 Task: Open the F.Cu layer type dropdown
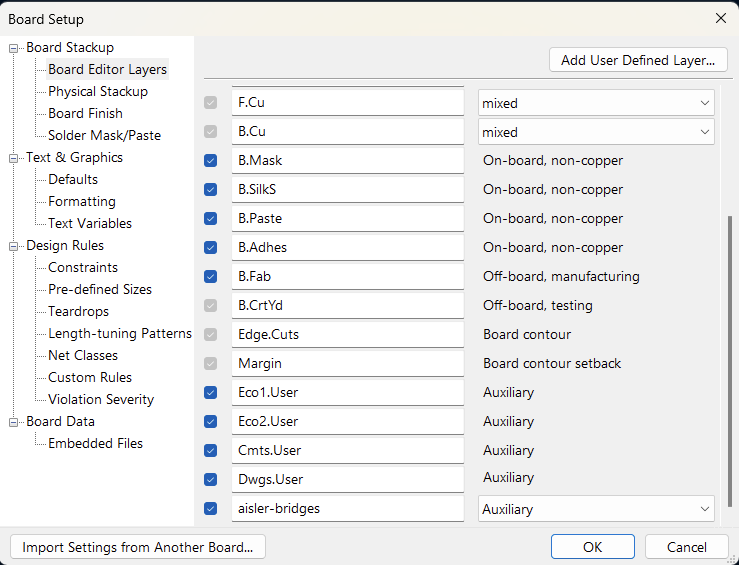[596, 103]
